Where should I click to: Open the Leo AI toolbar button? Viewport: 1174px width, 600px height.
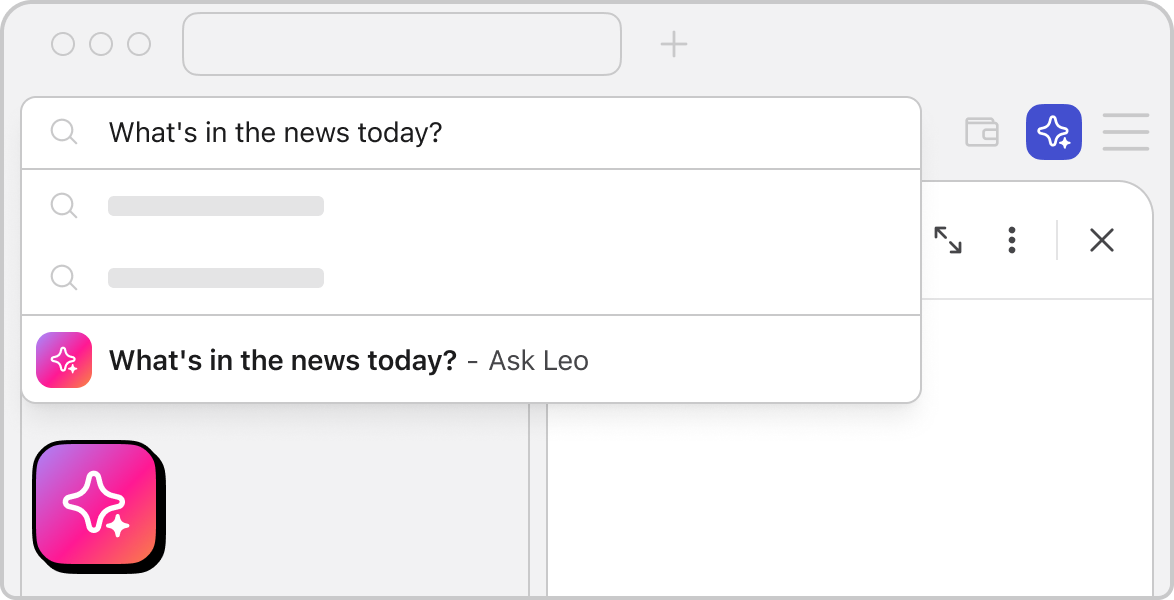(1054, 132)
